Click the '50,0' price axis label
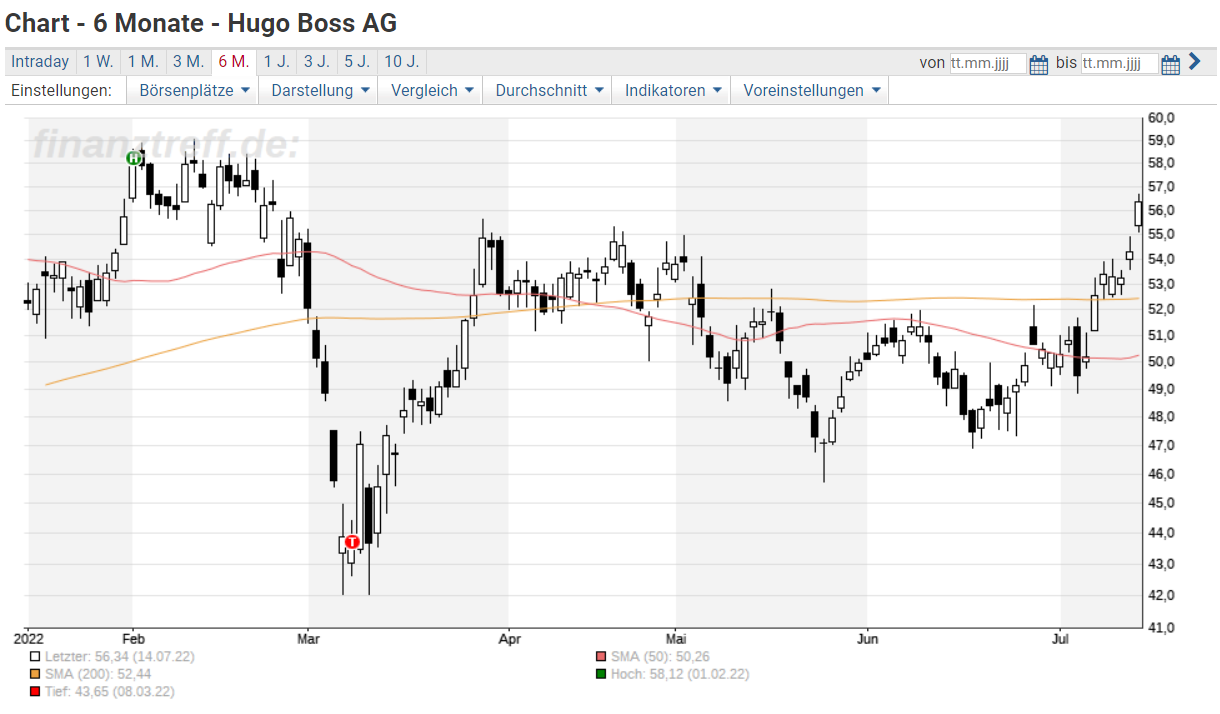Image resolution: width=1220 pixels, height=714 pixels. point(1161,361)
